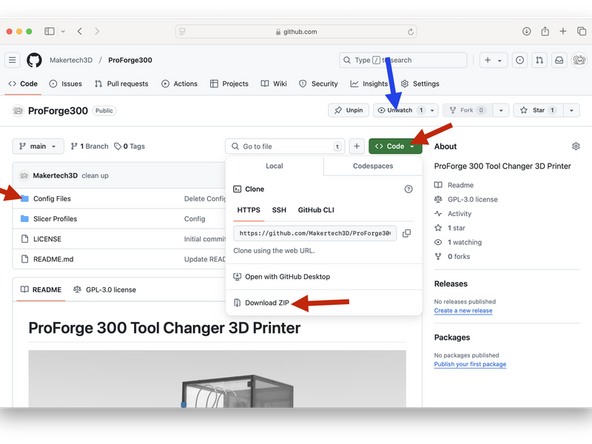Open the README.md file
The width and height of the screenshot is (592, 444).
coord(53,259)
